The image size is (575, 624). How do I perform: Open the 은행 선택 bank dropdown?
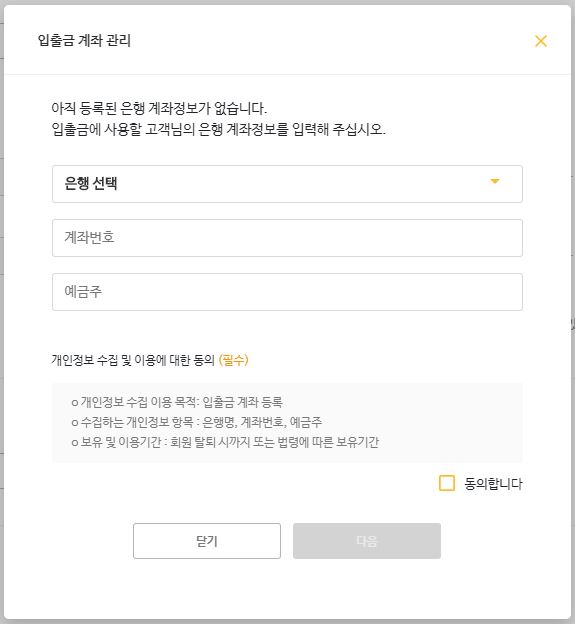coord(287,184)
